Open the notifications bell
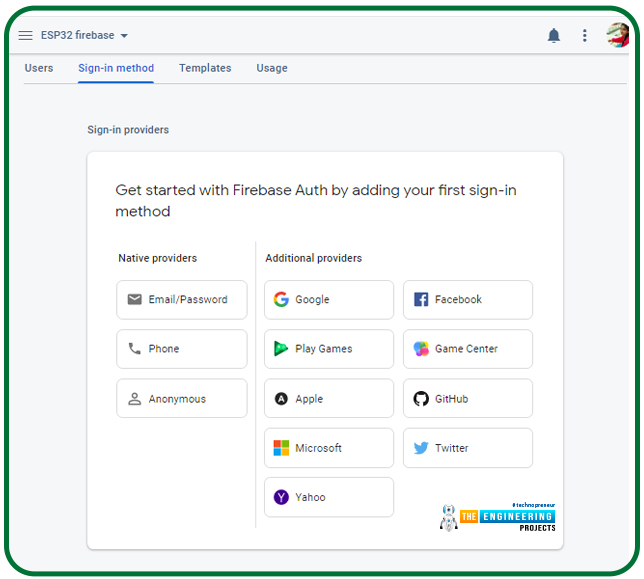644x579 pixels. pos(554,36)
